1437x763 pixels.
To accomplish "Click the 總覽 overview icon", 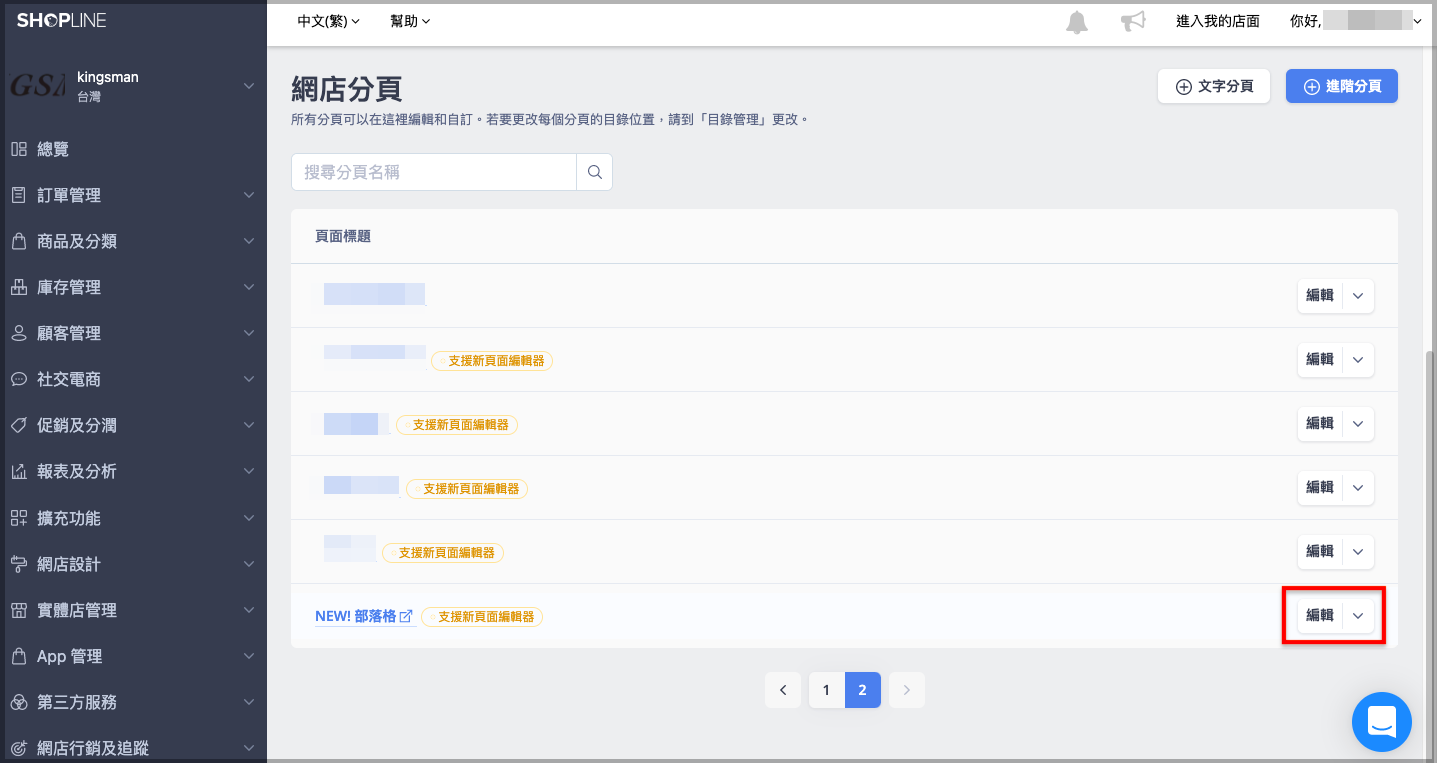I will [x=19, y=149].
